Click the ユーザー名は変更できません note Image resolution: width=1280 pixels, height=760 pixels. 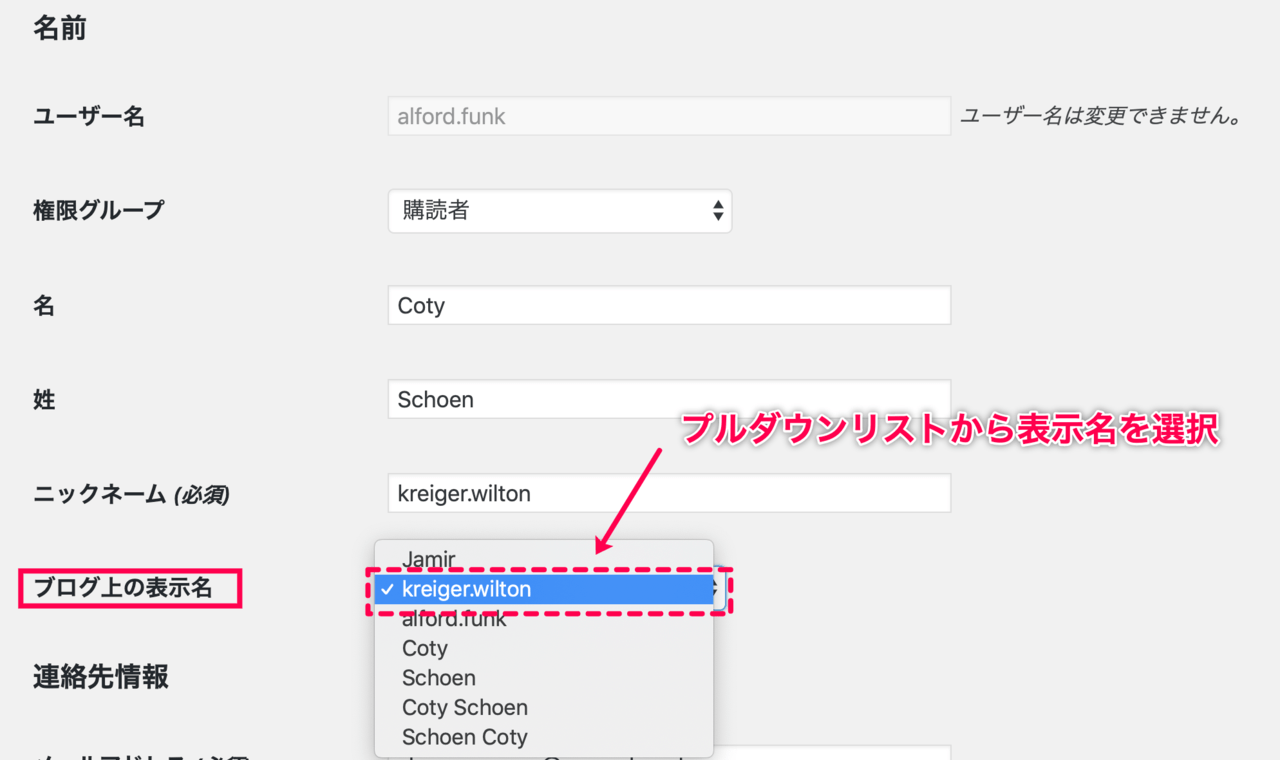1101,116
